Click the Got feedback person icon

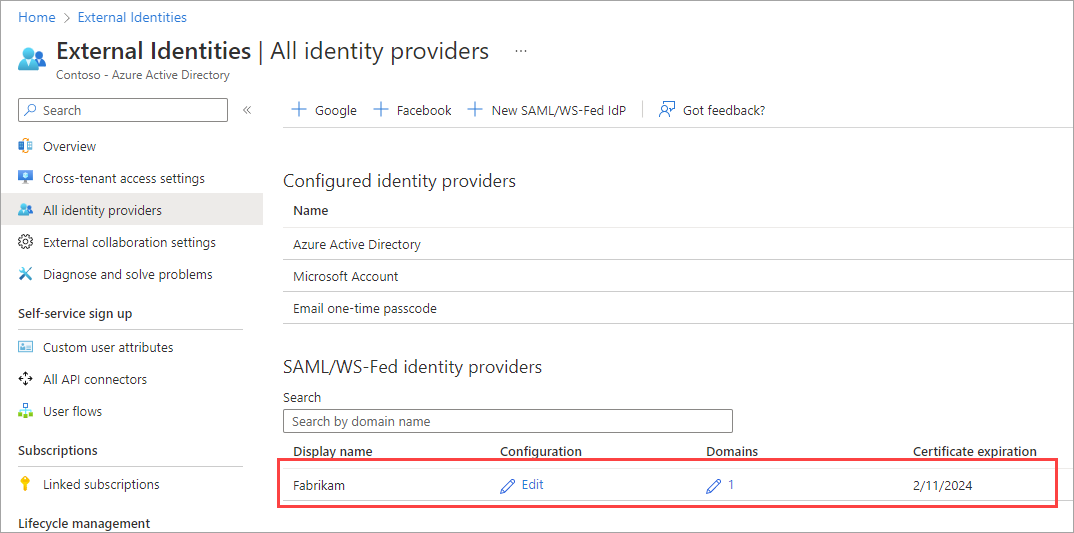coord(667,110)
